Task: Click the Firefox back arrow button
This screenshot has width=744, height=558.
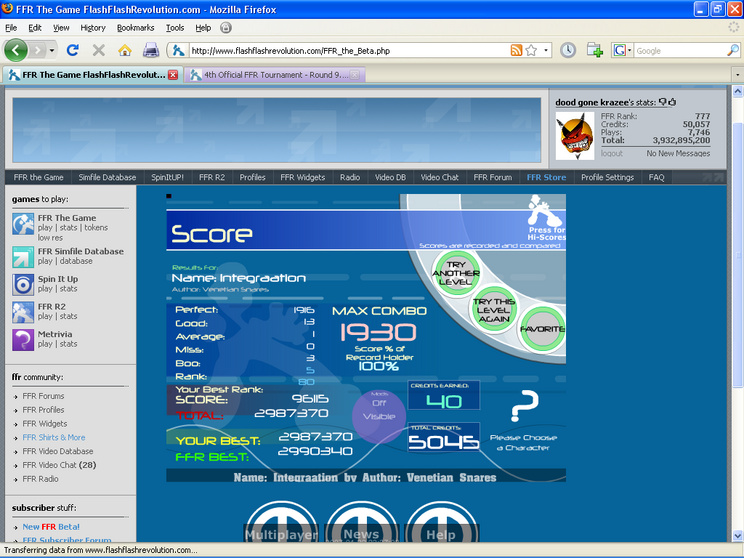Action: coord(16,50)
